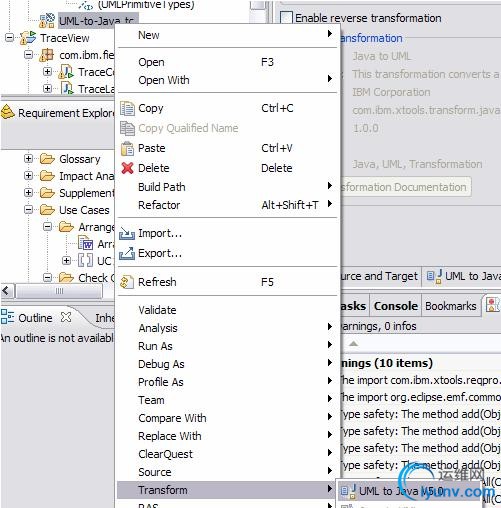The image size is (501, 508).
Task: Click the UML to Java V5.0 submenu icon
Action: pyautogui.click(x=349, y=491)
